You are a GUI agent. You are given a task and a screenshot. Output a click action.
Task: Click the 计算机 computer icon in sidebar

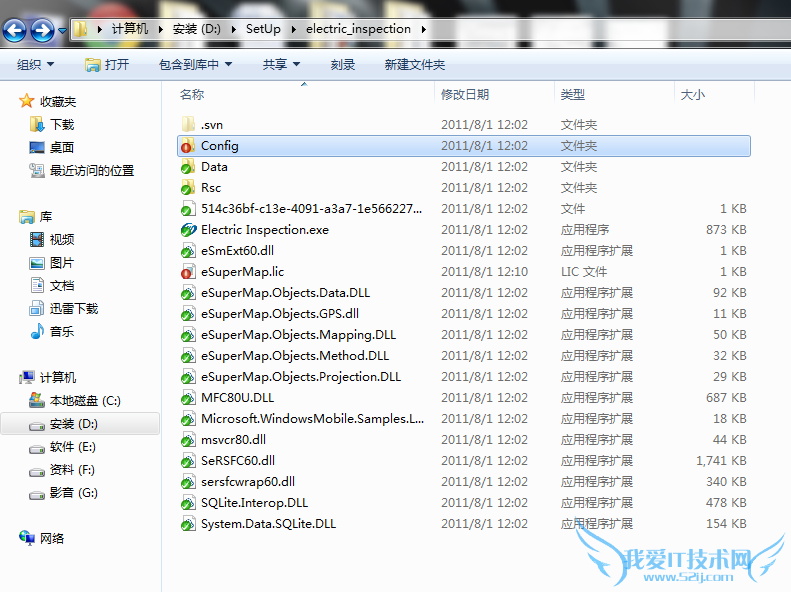(x=27, y=377)
